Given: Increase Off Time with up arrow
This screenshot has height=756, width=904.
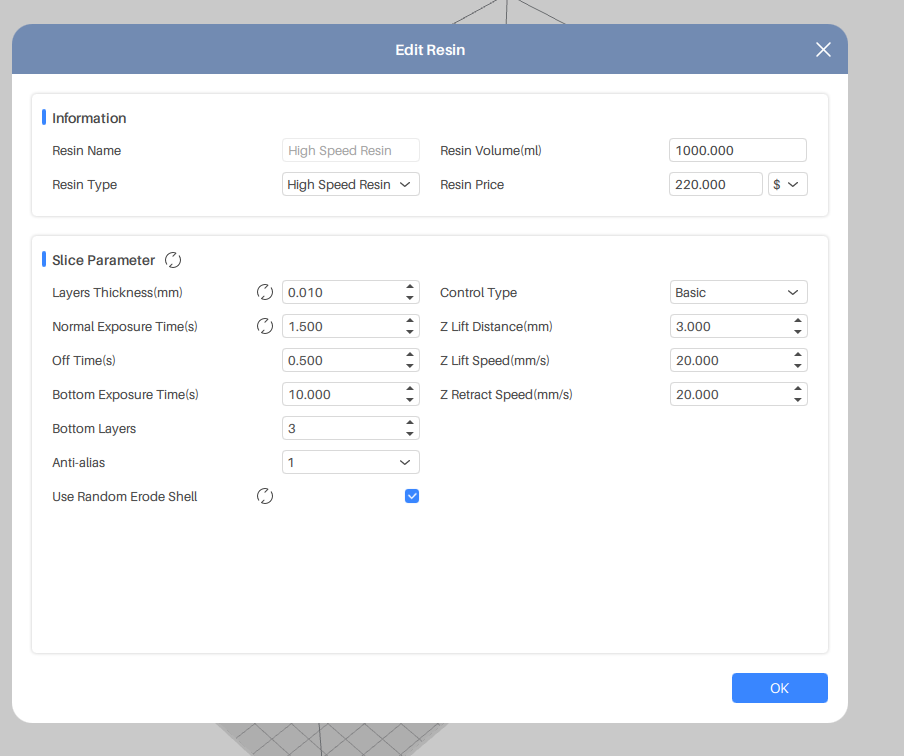Looking at the screenshot, I should click(x=409, y=355).
